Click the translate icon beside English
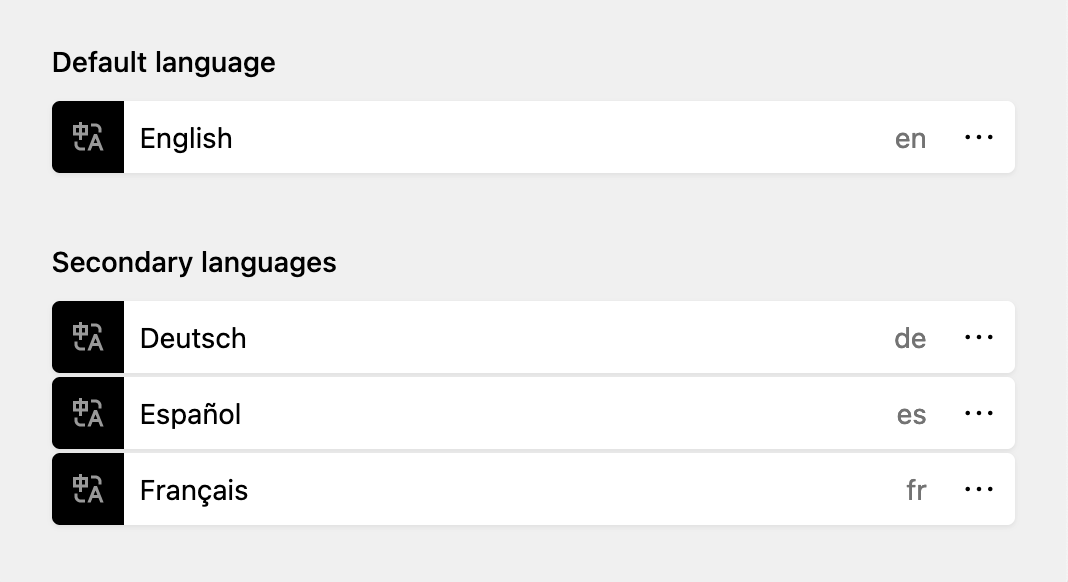The height and width of the screenshot is (582, 1068). 88,137
